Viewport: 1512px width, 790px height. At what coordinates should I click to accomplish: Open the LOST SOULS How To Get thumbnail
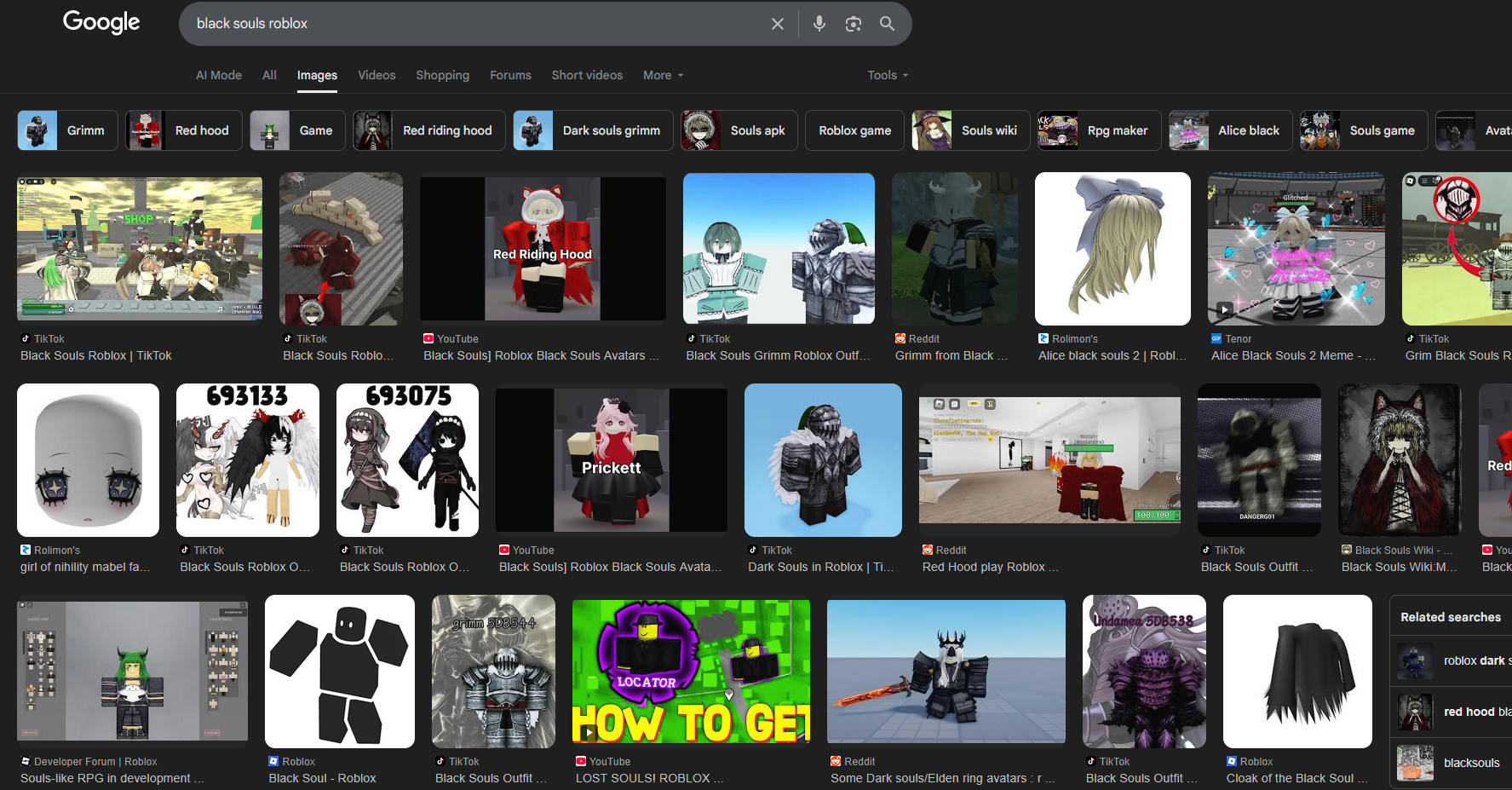click(x=691, y=671)
